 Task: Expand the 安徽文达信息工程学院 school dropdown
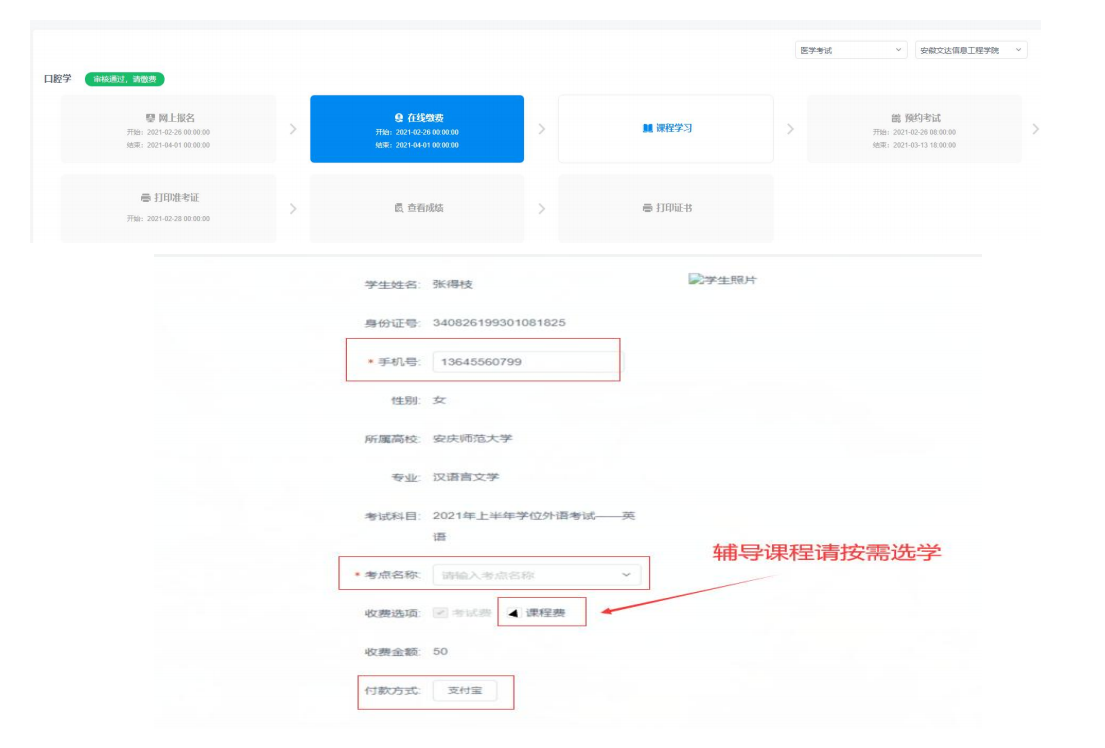point(971,50)
